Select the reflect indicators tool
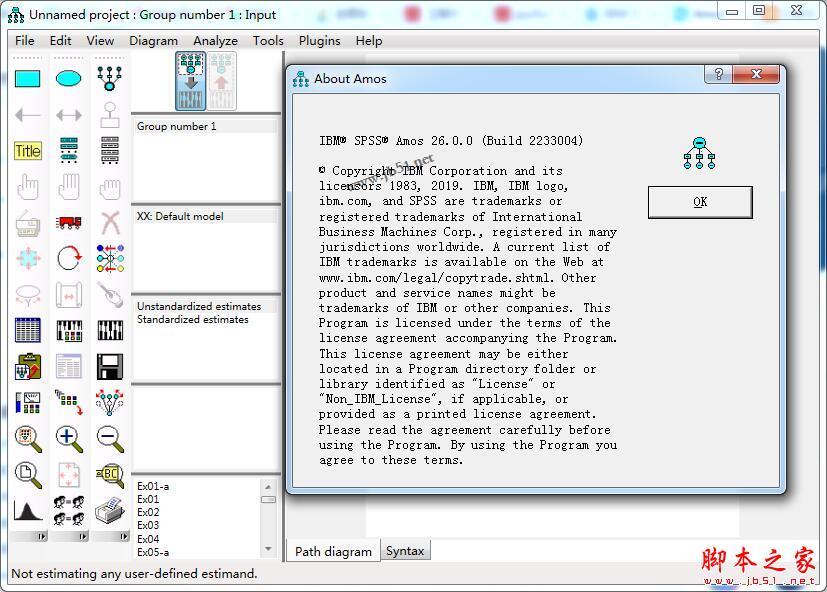 coord(110,259)
